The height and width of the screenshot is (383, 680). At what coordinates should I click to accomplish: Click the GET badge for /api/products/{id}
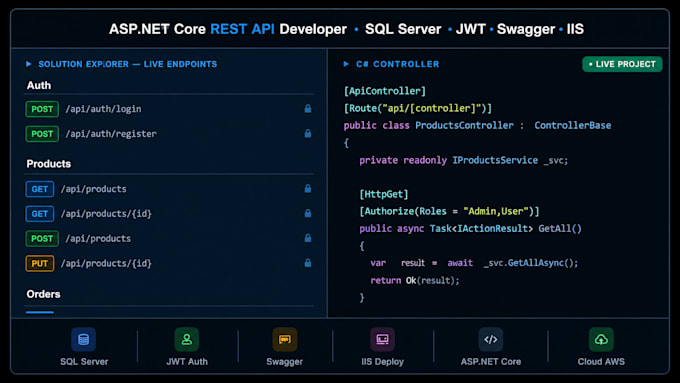tap(39, 213)
